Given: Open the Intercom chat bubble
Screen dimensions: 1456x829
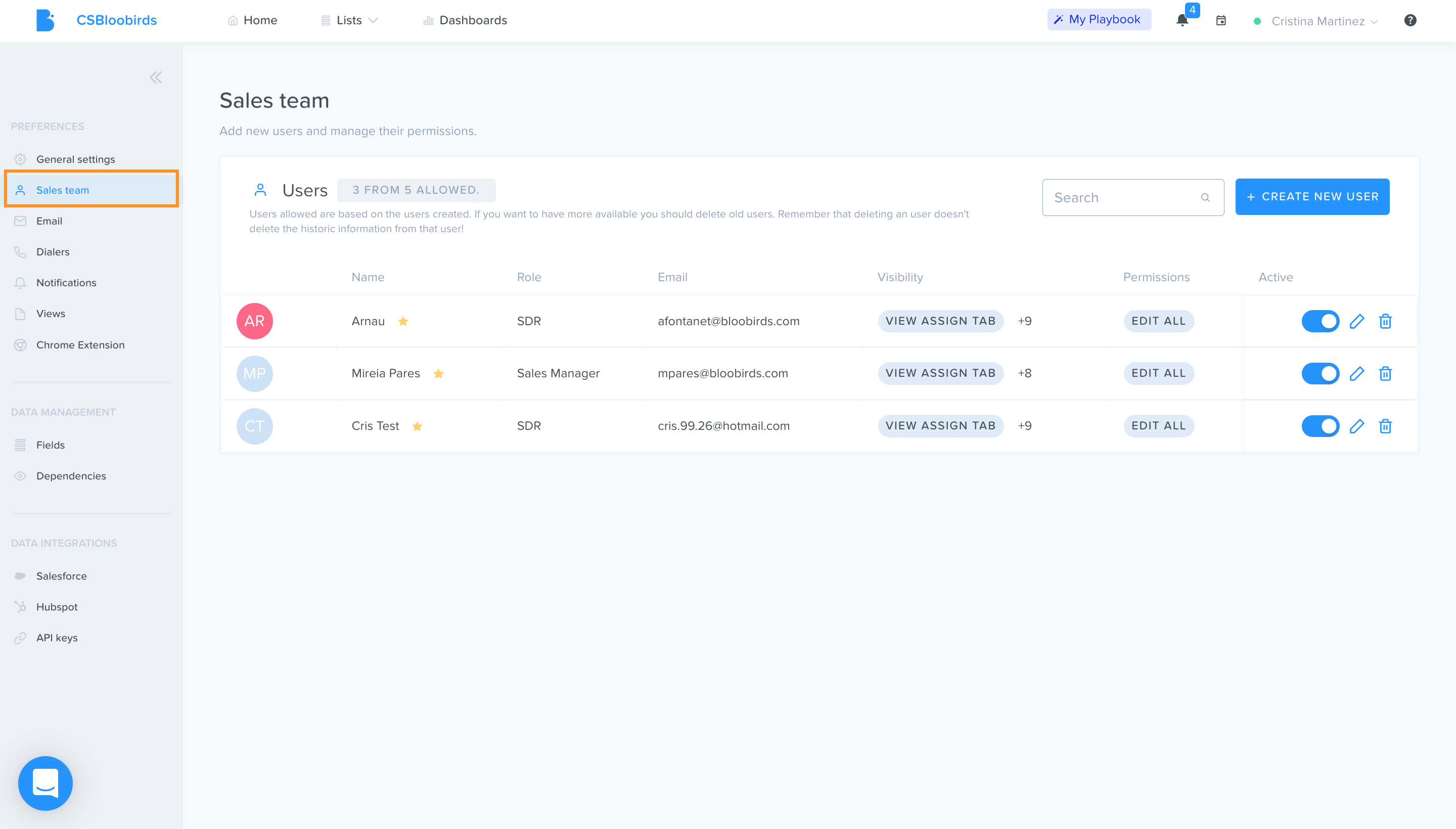Looking at the screenshot, I should pos(45,783).
